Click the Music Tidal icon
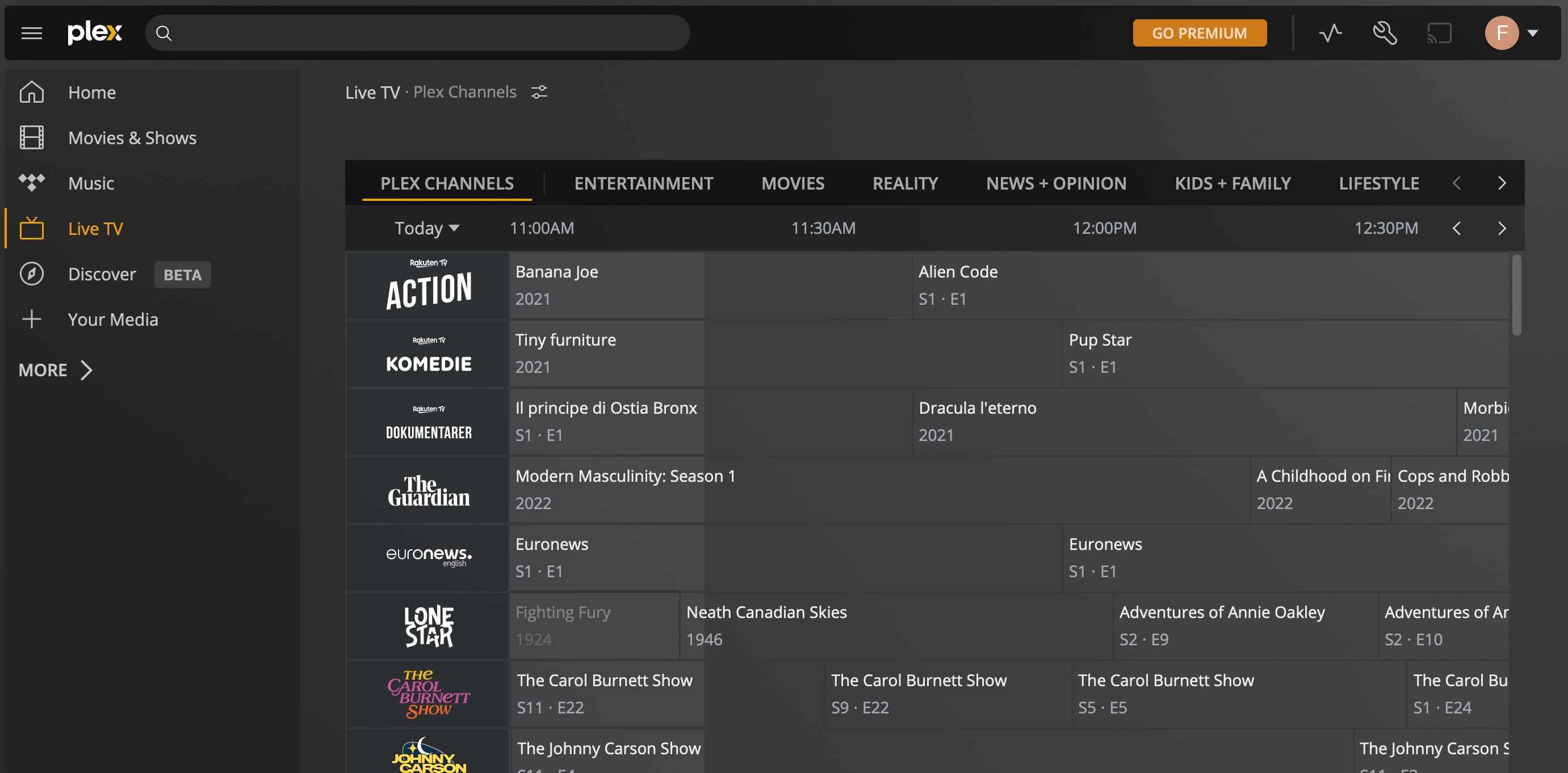Screen dimensions: 1568x773 32,183
